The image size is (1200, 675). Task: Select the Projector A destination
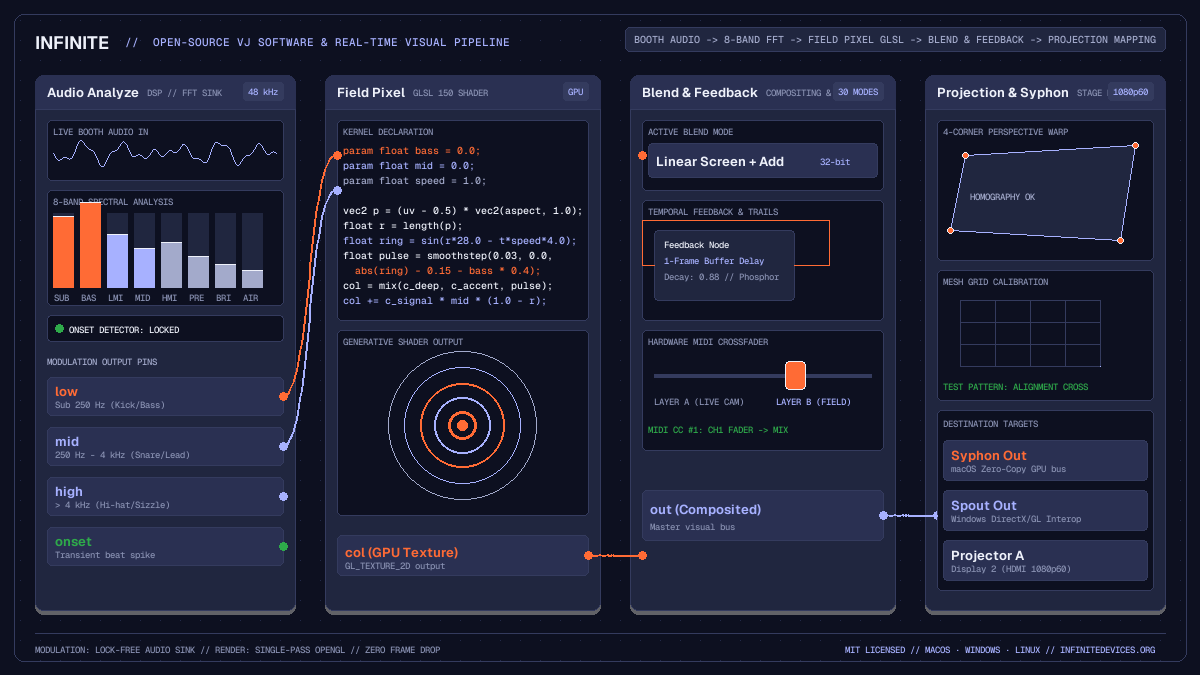click(x=1045, y=560)
